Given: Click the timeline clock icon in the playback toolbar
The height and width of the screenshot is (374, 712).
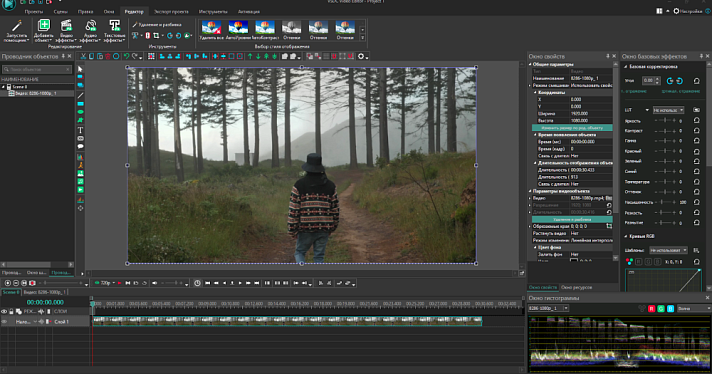Looking at the screenshot, I should click(197, 283).
